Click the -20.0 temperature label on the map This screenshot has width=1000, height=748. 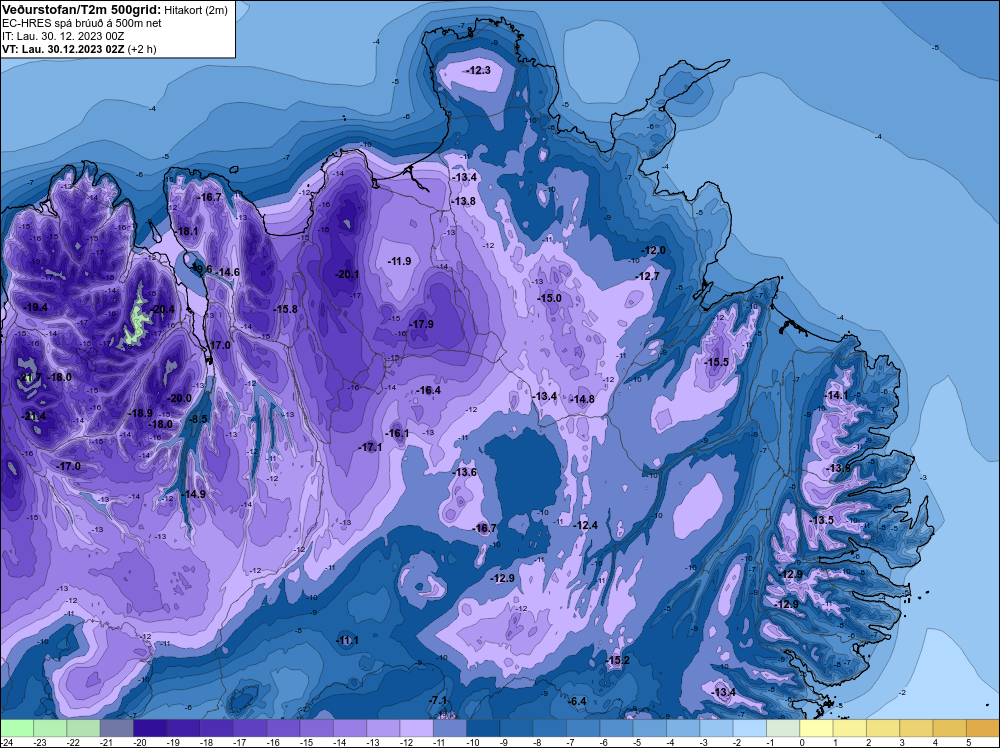click(x=179, y=399)
